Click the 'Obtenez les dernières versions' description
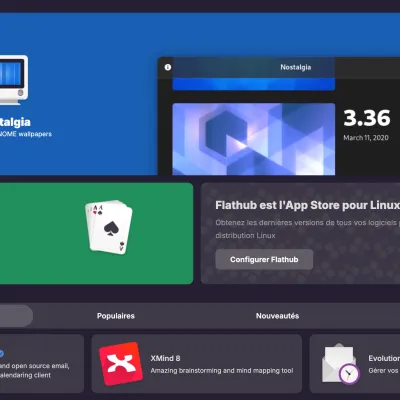 (x=307, y=223)
